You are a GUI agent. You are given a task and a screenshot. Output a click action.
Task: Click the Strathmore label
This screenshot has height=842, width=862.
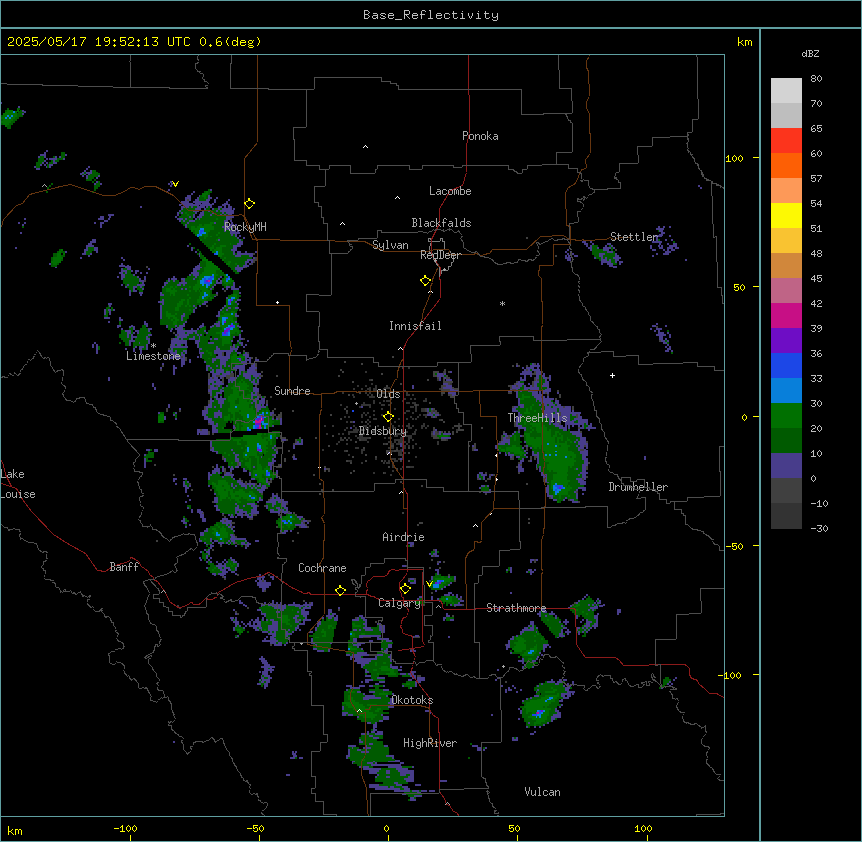[x=516, y=608]
